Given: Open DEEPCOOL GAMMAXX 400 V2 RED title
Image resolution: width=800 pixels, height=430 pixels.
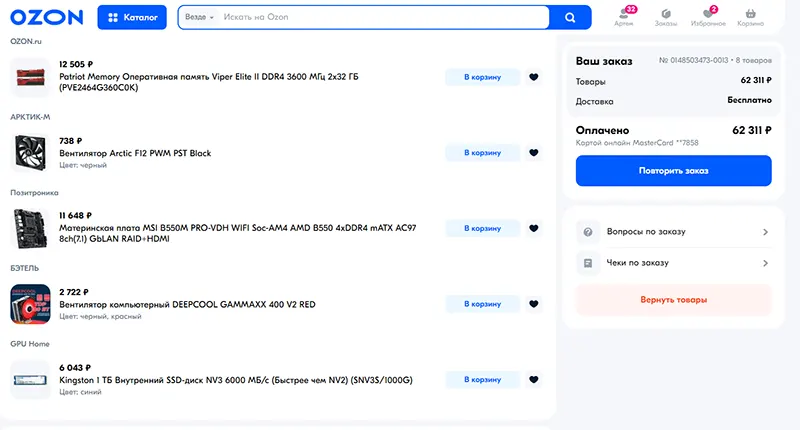Looking at the screenshot, I should click(187, 305).
